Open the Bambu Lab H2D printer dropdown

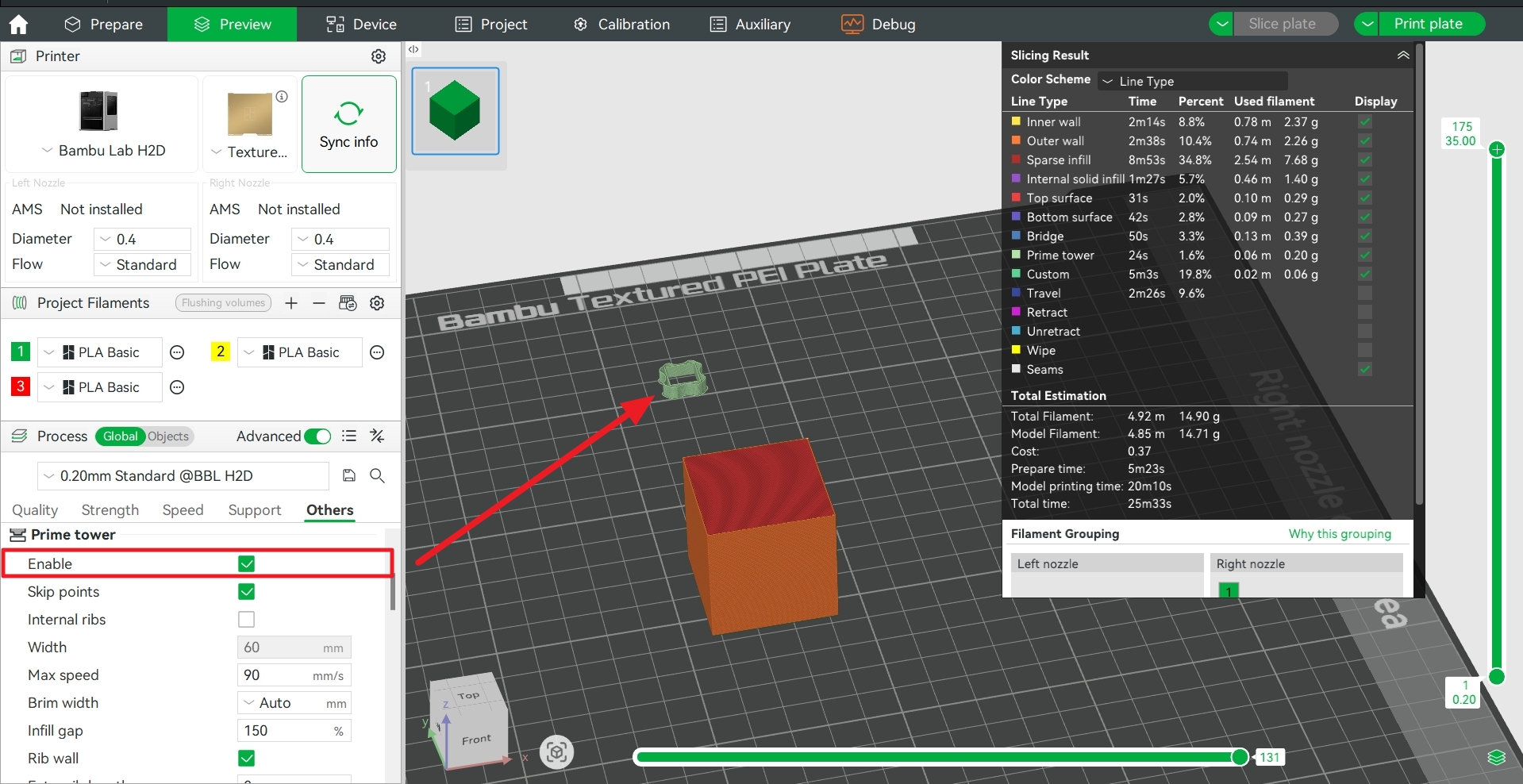(x=102, y=151)
